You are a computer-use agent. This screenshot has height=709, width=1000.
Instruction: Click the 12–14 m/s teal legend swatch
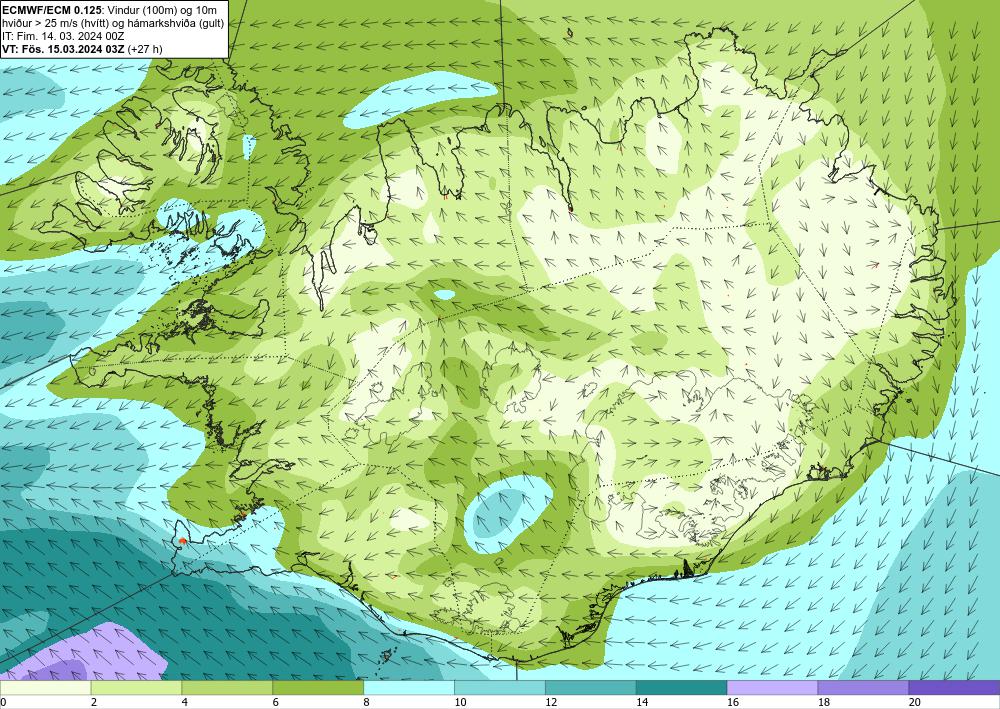pos(591,688)
